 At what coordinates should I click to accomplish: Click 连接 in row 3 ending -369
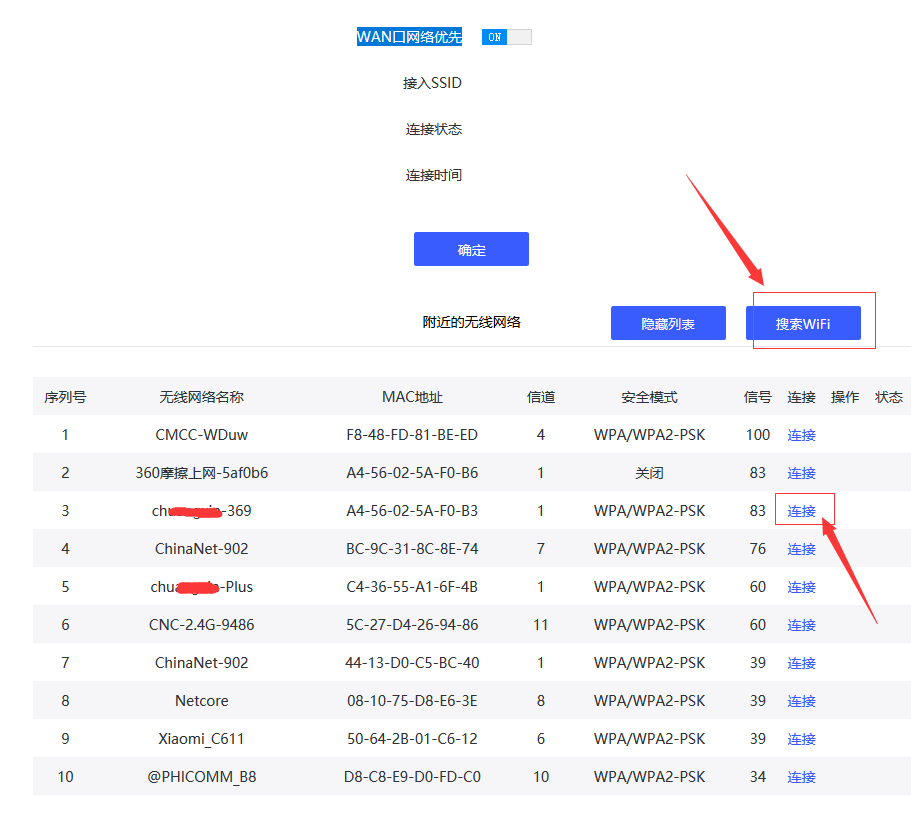point(801,511)
